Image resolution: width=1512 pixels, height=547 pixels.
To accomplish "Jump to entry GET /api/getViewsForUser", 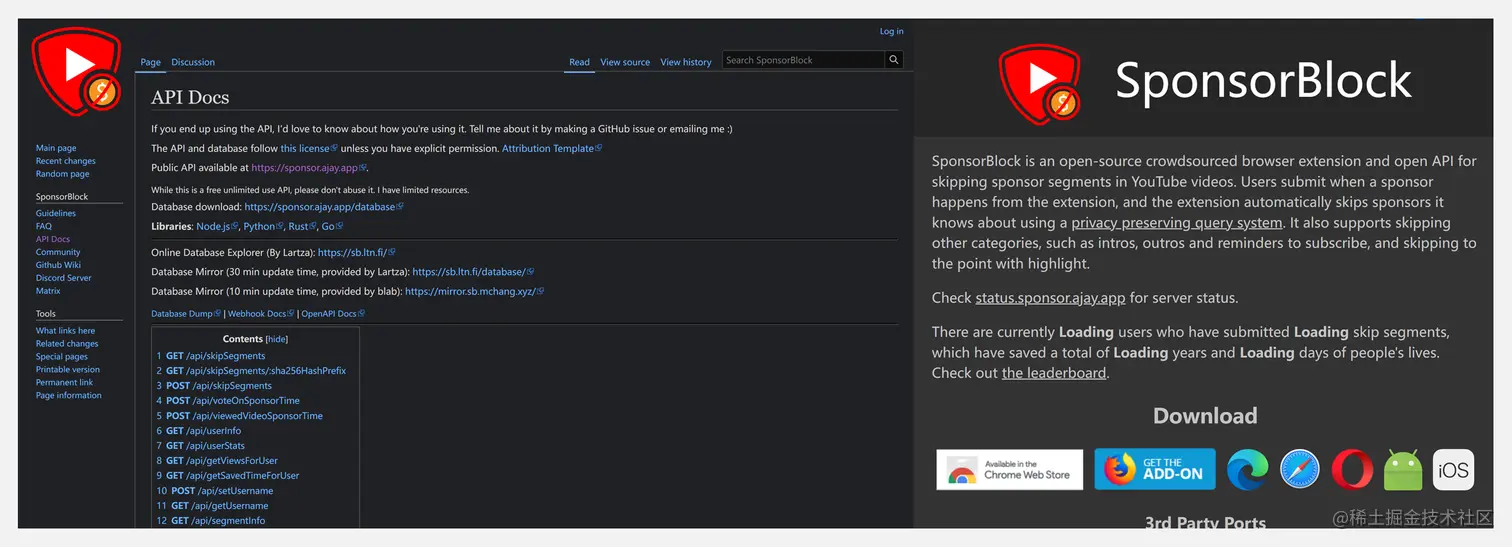I will pyautogui.click(x=217, y=461).
